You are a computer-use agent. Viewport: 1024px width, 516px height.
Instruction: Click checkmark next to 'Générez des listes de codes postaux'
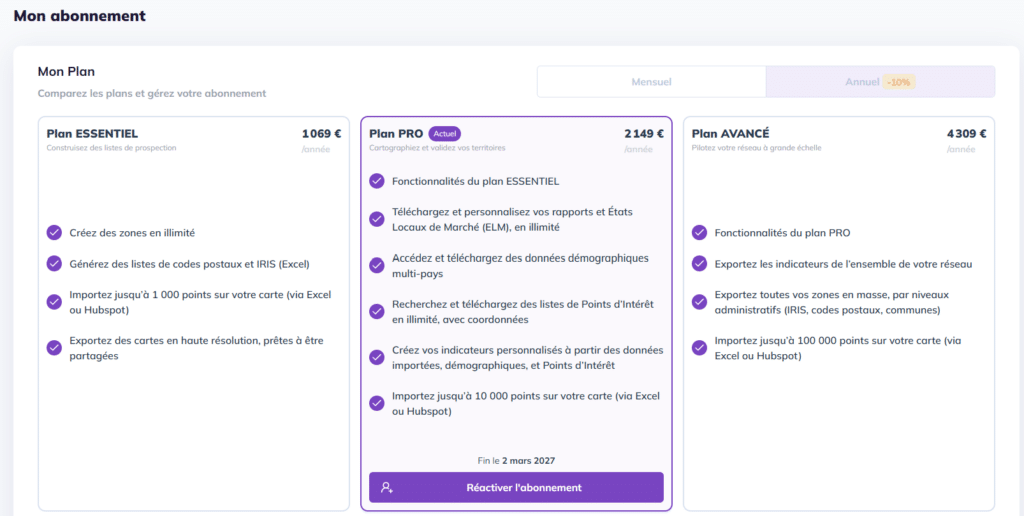[x=54, y=264]
